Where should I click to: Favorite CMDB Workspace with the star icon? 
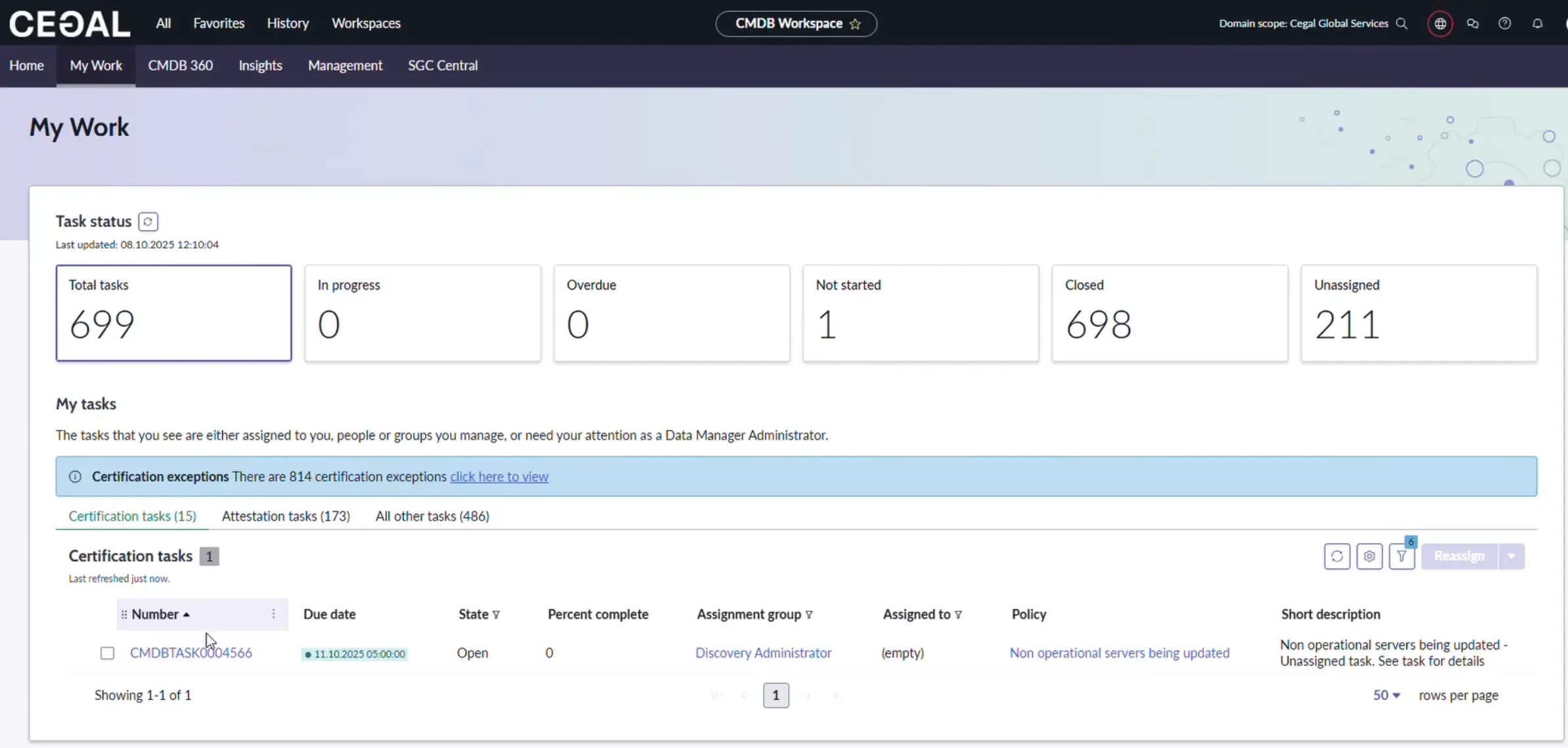click(x=855, y=24)
